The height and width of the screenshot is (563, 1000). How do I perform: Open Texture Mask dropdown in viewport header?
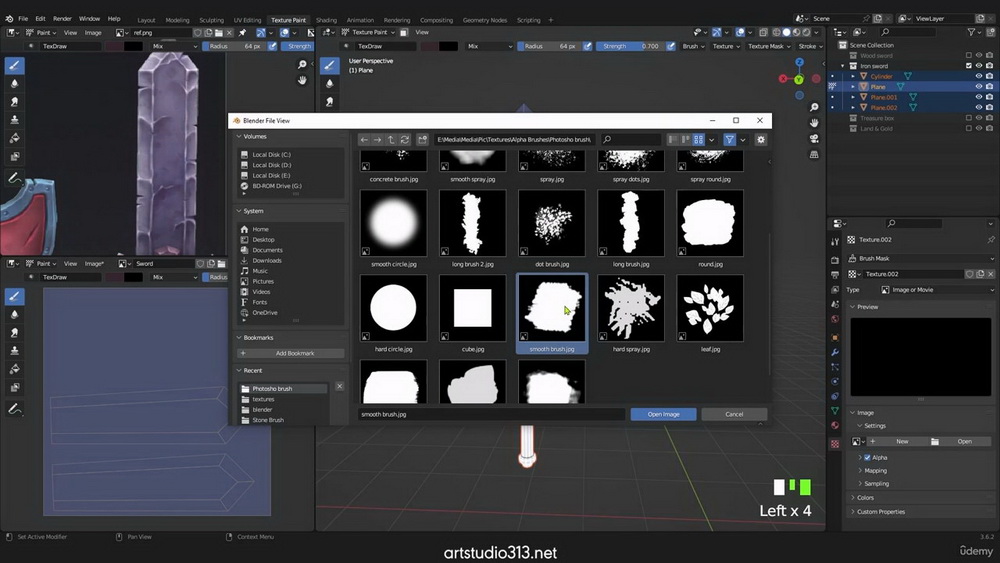coord(769,46)
